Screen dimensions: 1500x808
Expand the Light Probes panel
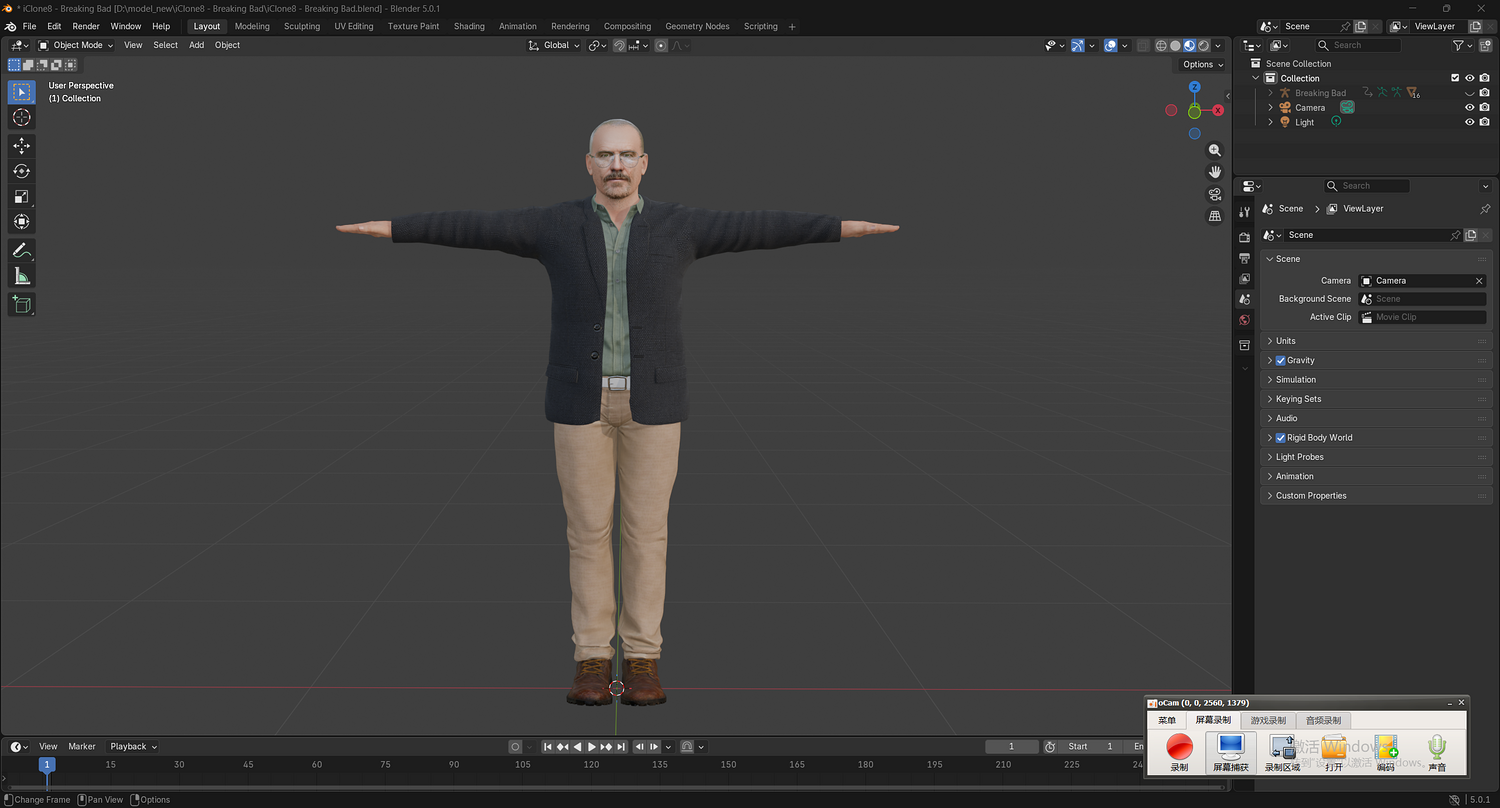pyautogui.click(x=1378, y=457)
